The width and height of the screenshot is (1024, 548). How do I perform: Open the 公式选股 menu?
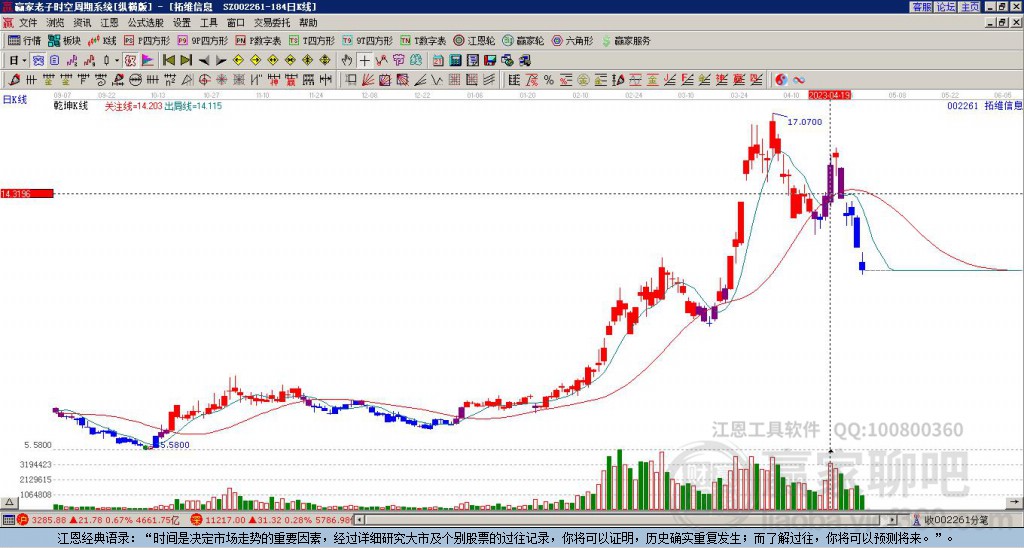pyautogui.click(x=146, y=23)
